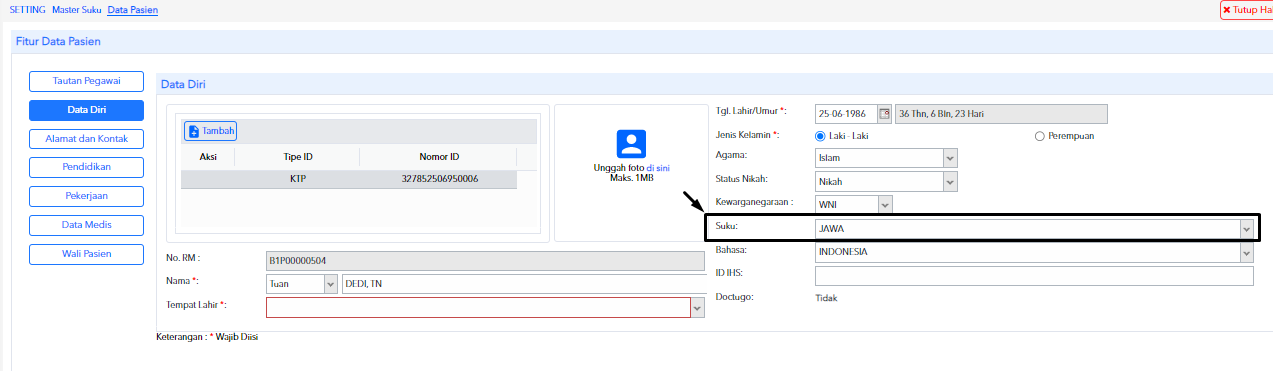The height and width of the screenshot is (371, 1273).
Task: Click the Doctugo value Tidak
Action: pos(827,298)
